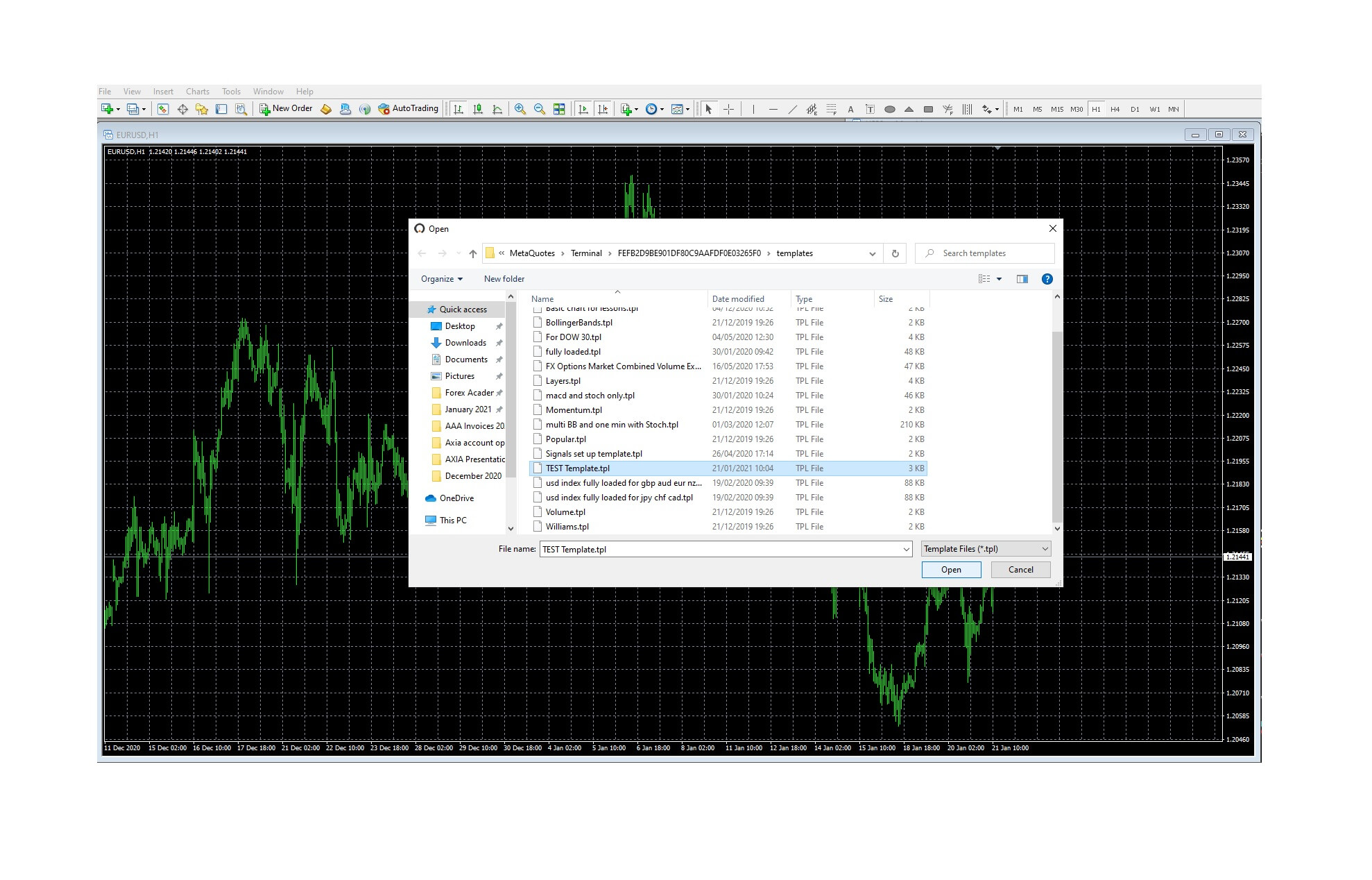This screenshot has height=880, width=1372.
Task: Open the Data Window crosshair-target icon
Action: 182,109
